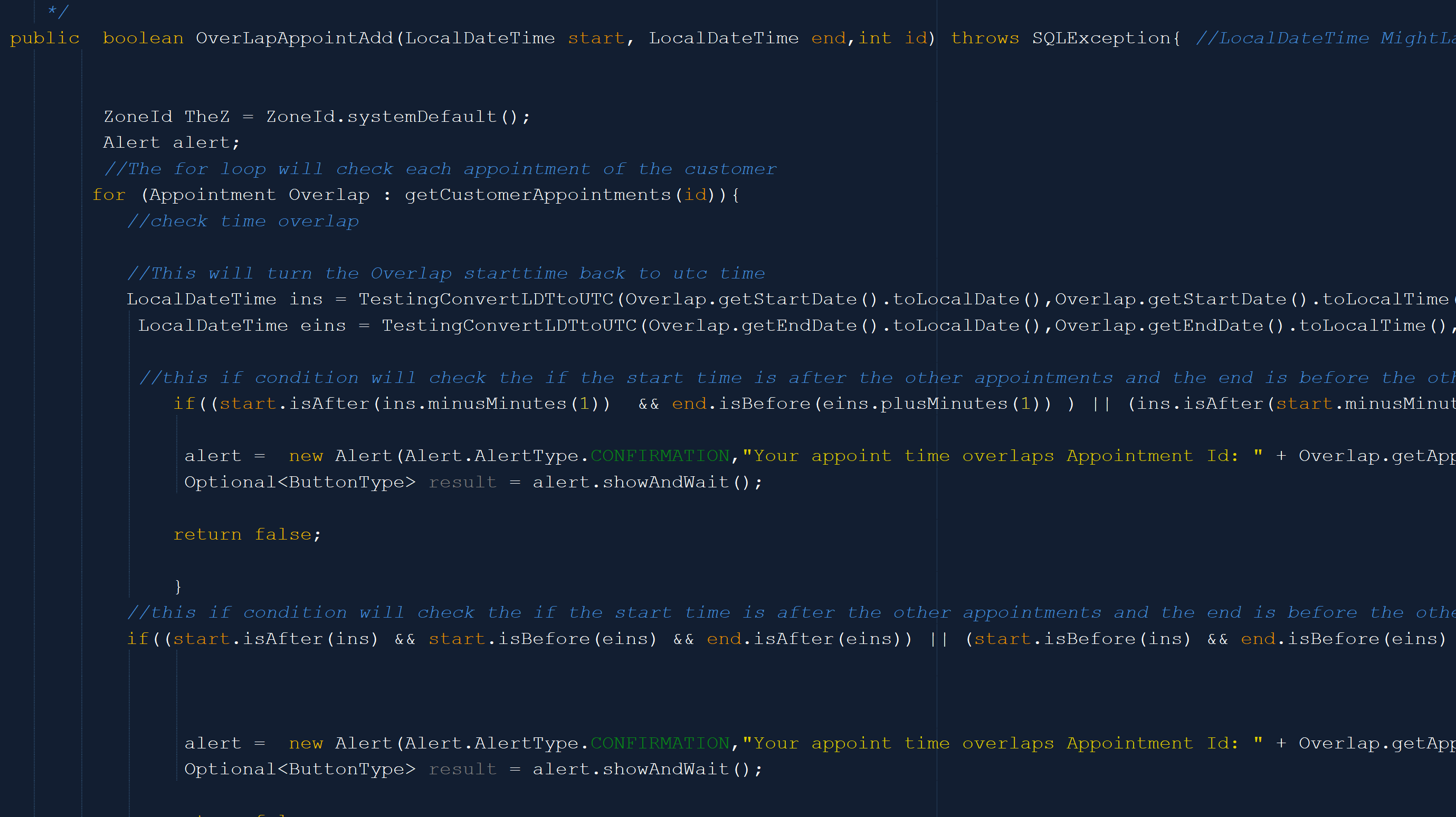The image size is (1456, 817).
Task: Click the 'boolean' return type keyword
Action: (x=143, y=38)
